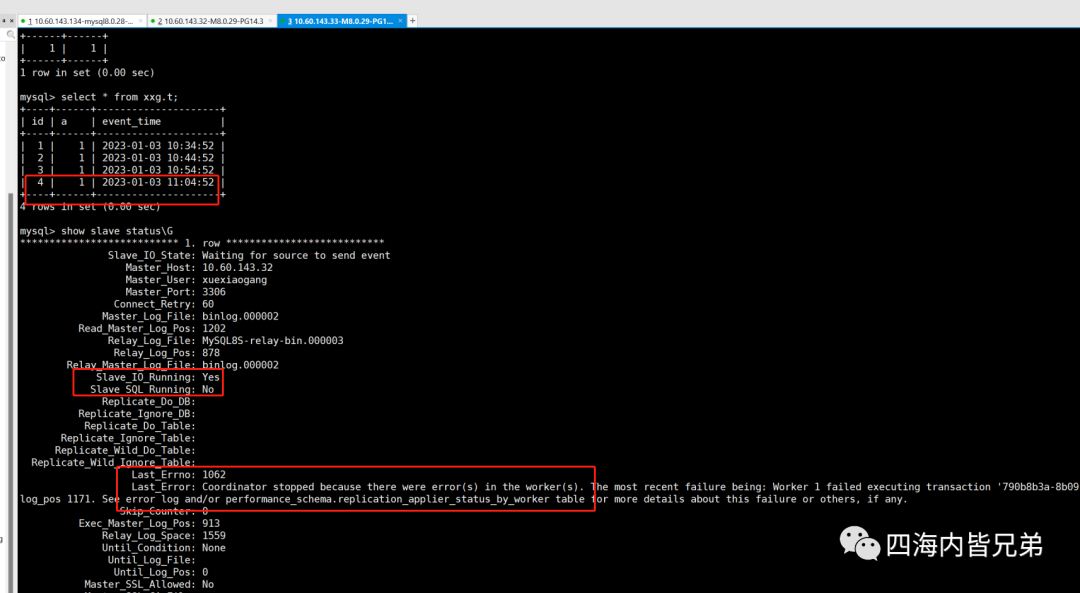The height and width of the screenshot is (593, 1080).
Task: Click the green status dot on tab 2
Action: click(x=152, y=21)
